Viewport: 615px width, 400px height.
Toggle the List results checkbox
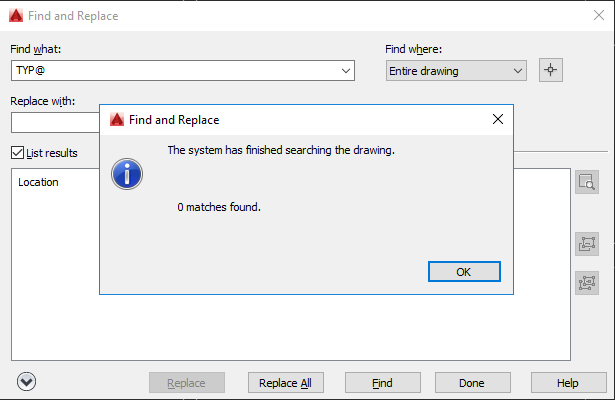[17, 153]
